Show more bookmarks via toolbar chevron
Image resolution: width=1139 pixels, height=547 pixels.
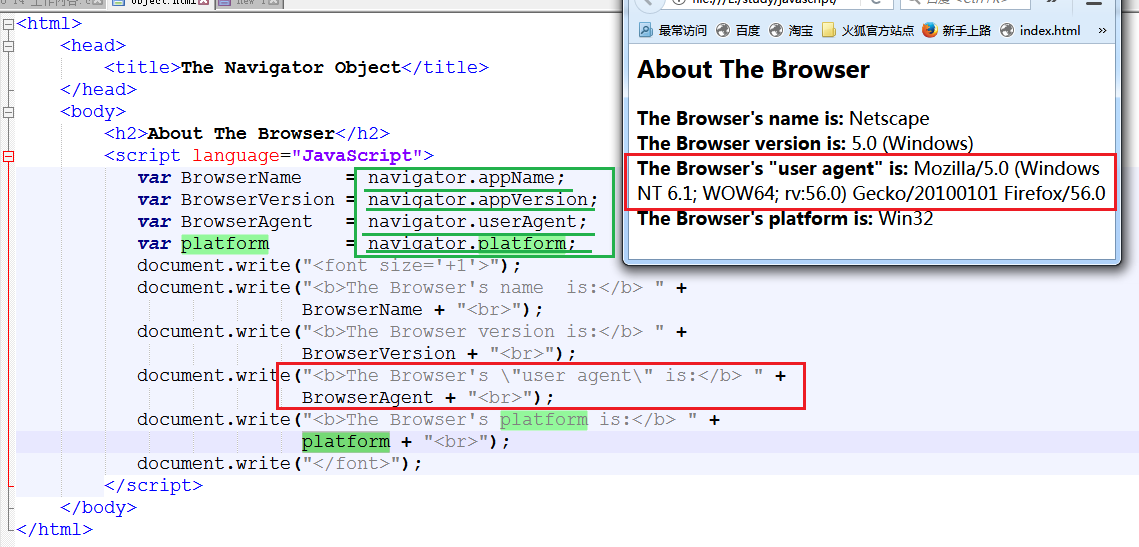[1103, 31]
